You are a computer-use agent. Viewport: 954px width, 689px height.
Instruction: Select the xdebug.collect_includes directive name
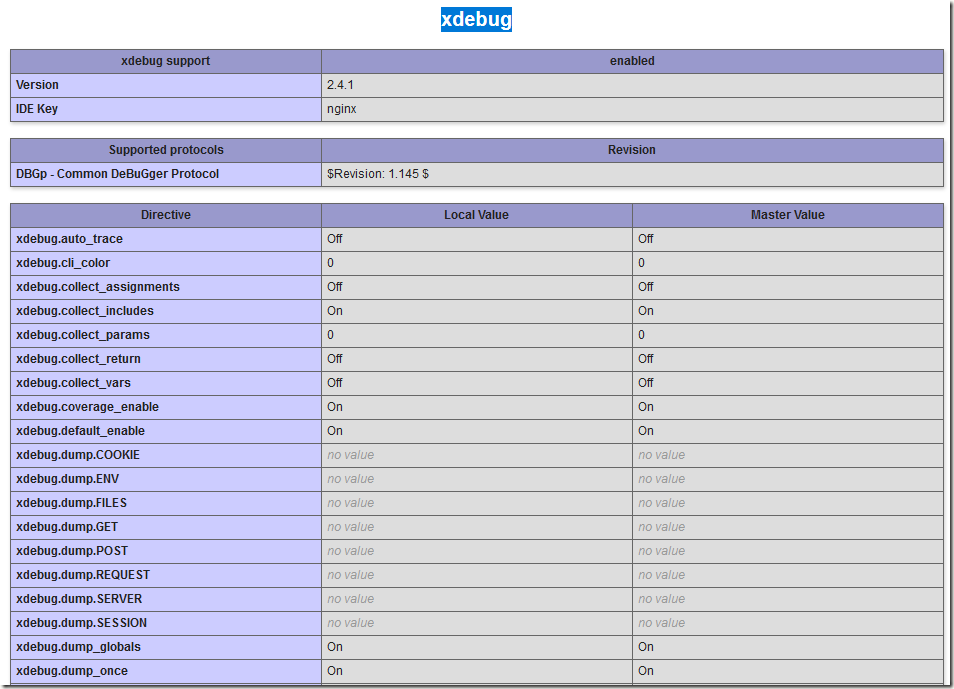click(85, 311)
